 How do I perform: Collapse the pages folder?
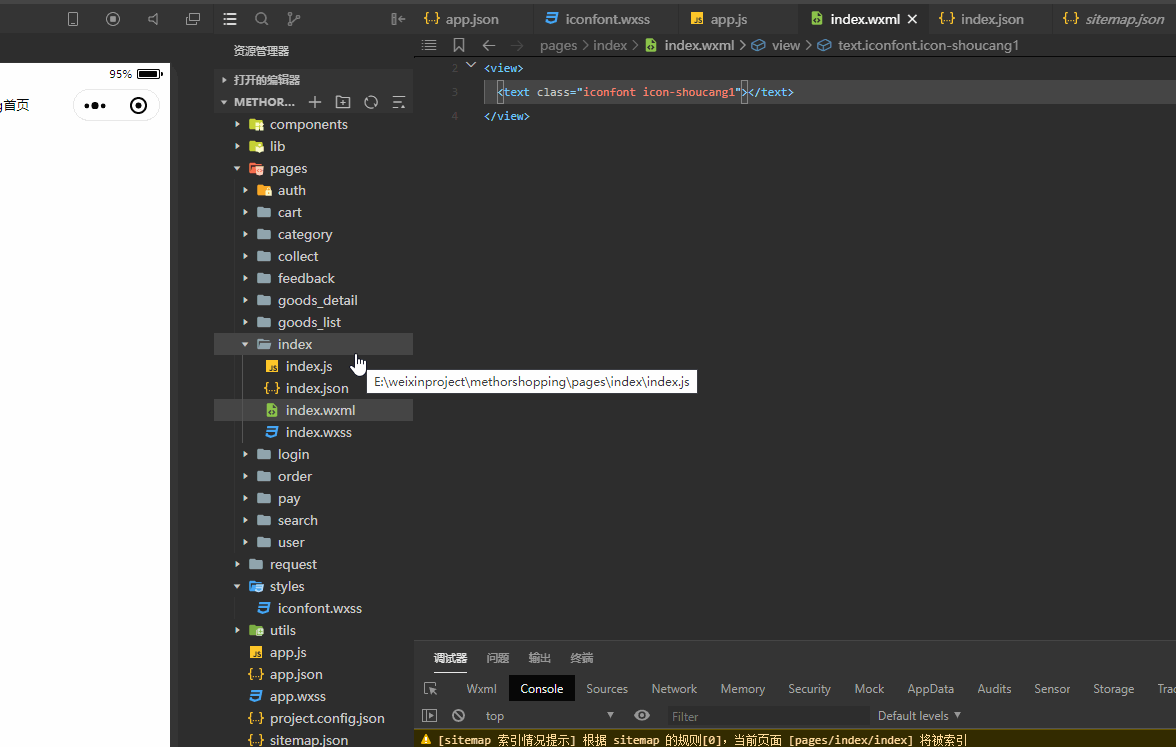(x=289, y=169)
